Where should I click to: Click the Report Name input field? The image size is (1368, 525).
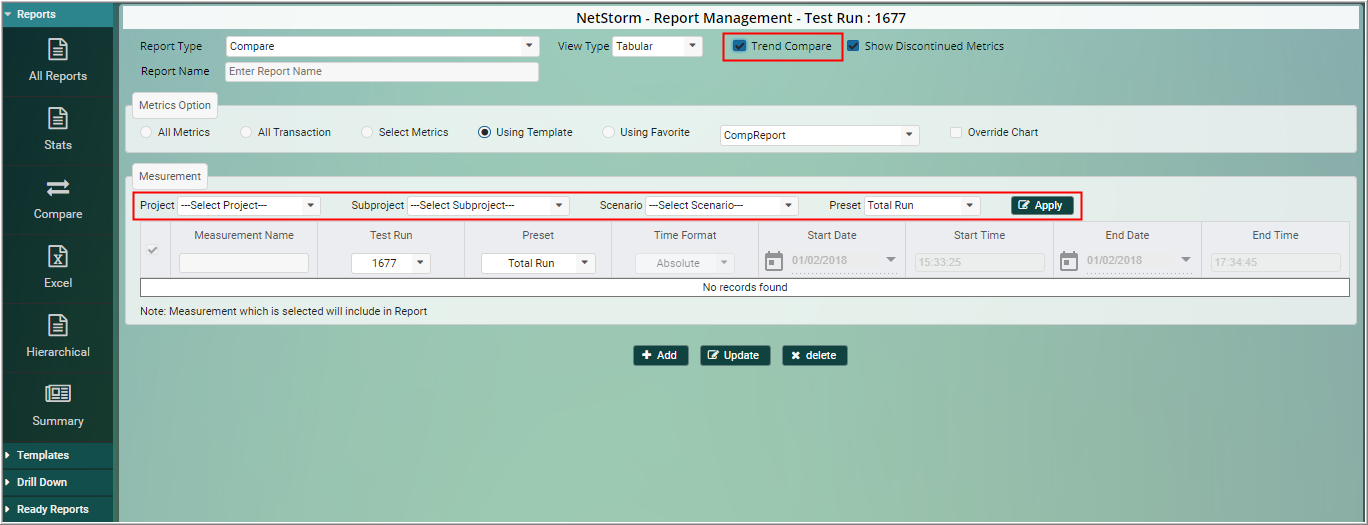click(x=382, y=72)
